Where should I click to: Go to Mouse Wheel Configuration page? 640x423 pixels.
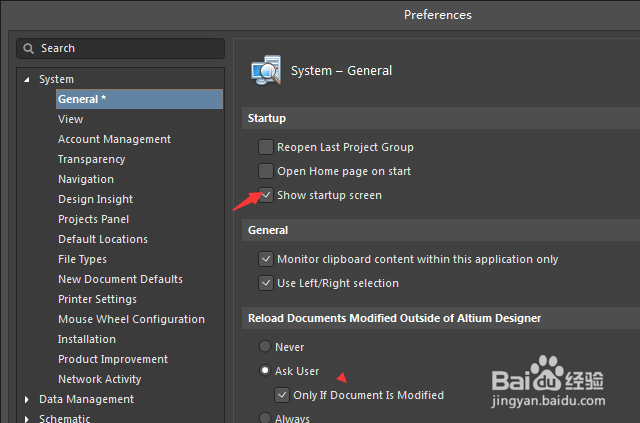click(131, 319)
